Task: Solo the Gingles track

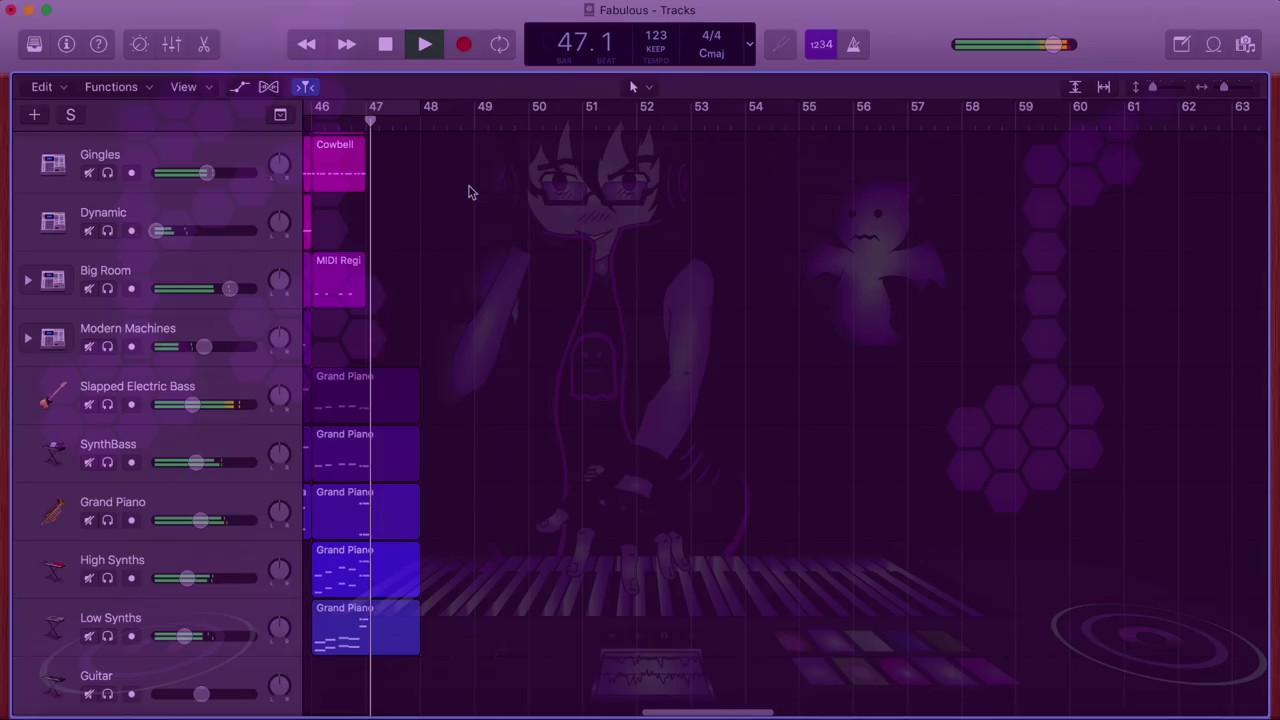Action: (107, 173)
